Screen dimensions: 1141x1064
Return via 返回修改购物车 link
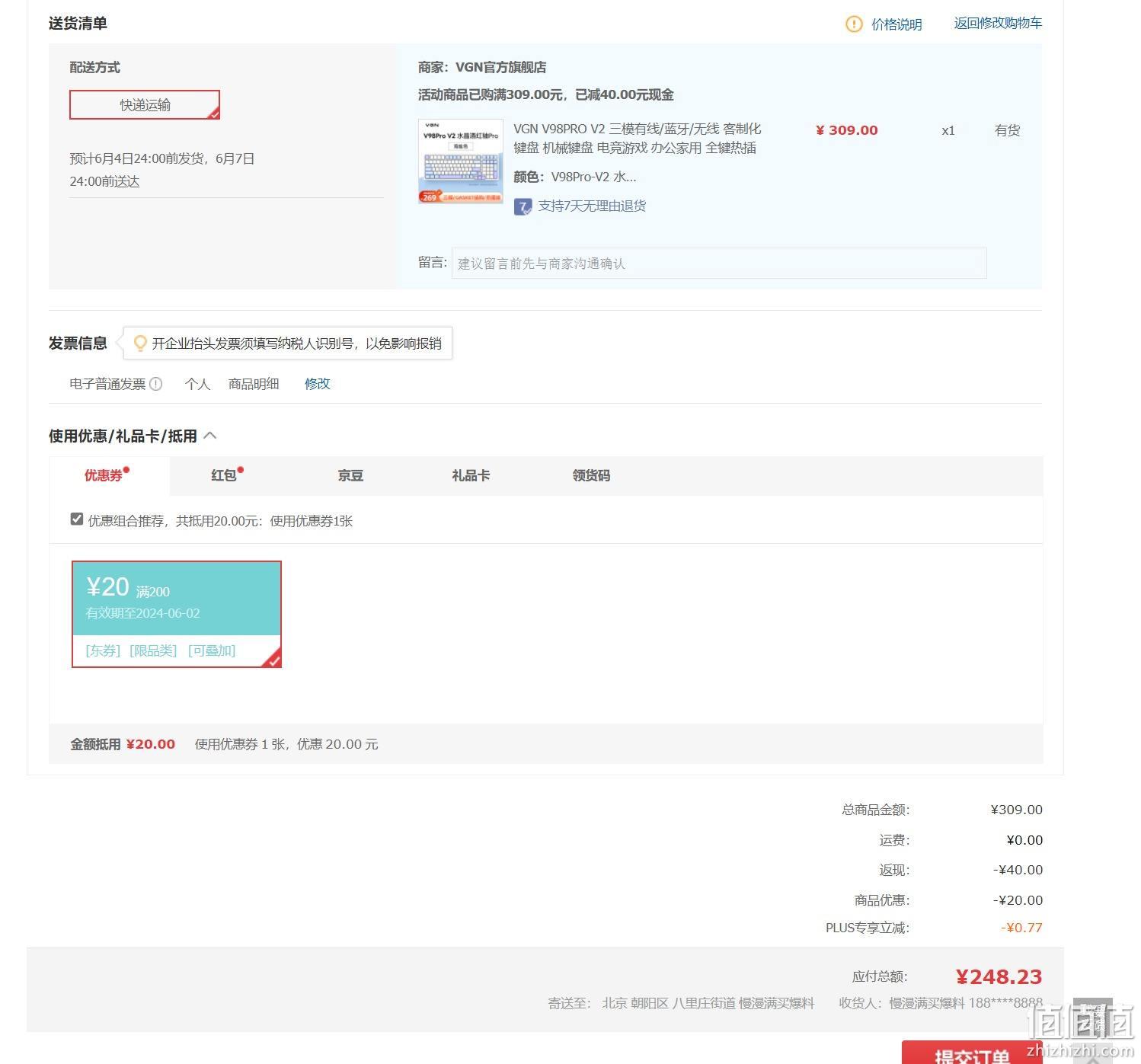point(998,23)
